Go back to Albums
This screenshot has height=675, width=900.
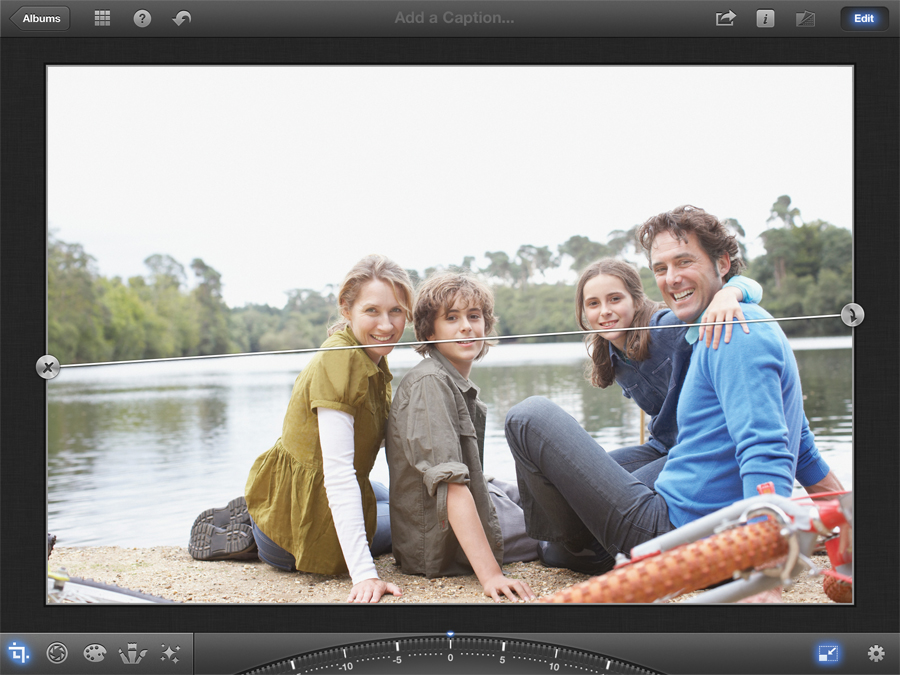40,18
